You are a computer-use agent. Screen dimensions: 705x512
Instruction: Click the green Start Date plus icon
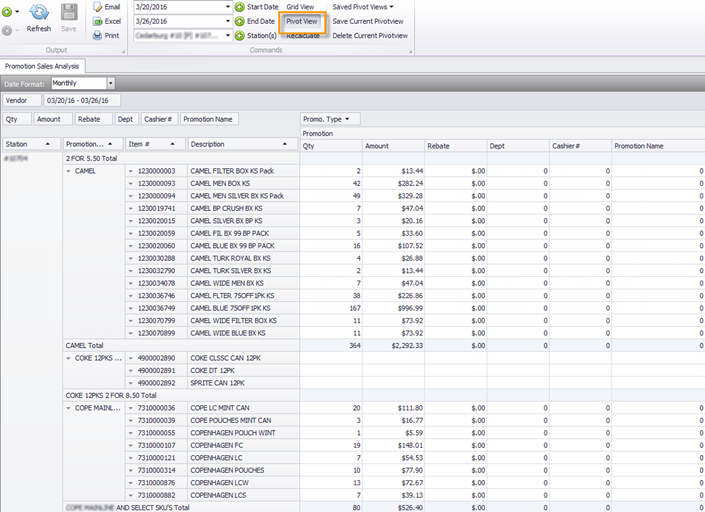(x=240, y=7)
